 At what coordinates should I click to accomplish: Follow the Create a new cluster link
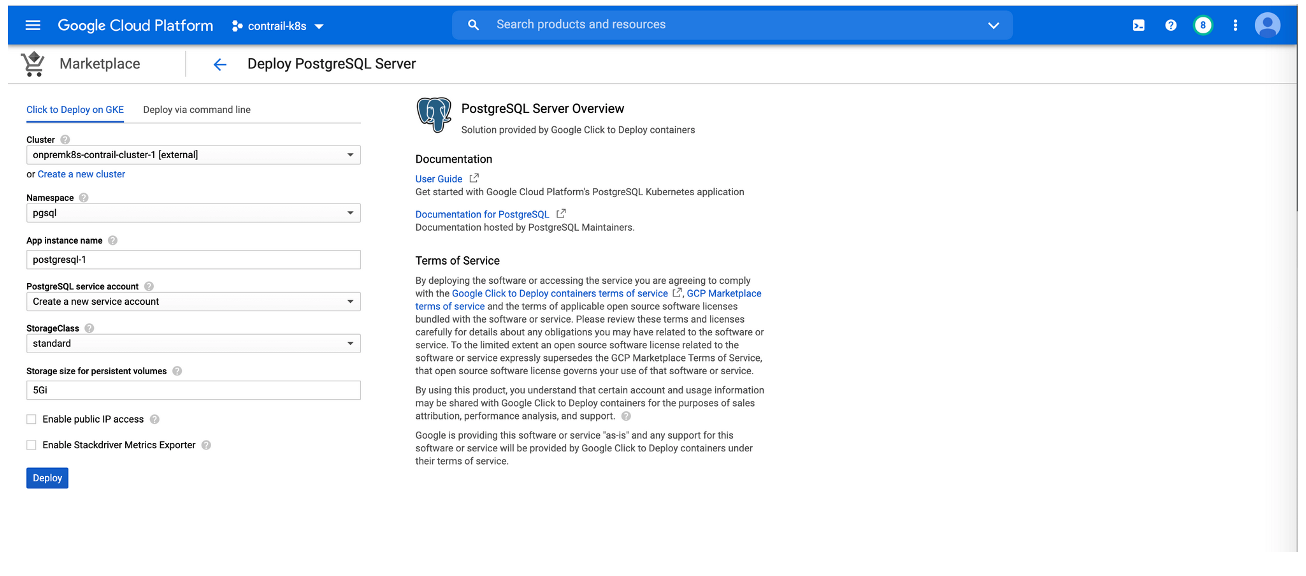(81, 174)
